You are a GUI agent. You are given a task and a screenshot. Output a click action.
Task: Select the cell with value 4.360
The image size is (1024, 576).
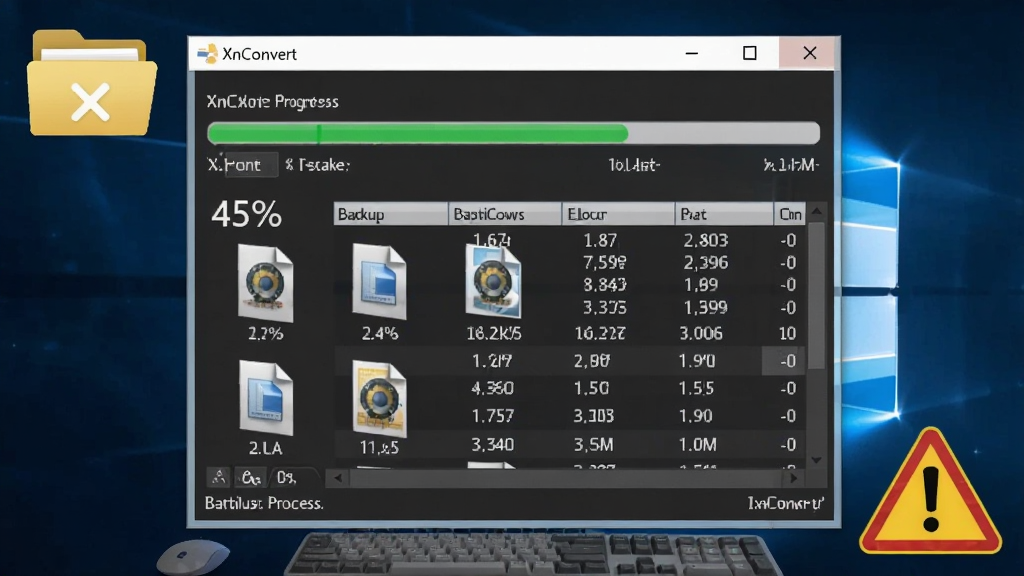(x=492, y=388)
